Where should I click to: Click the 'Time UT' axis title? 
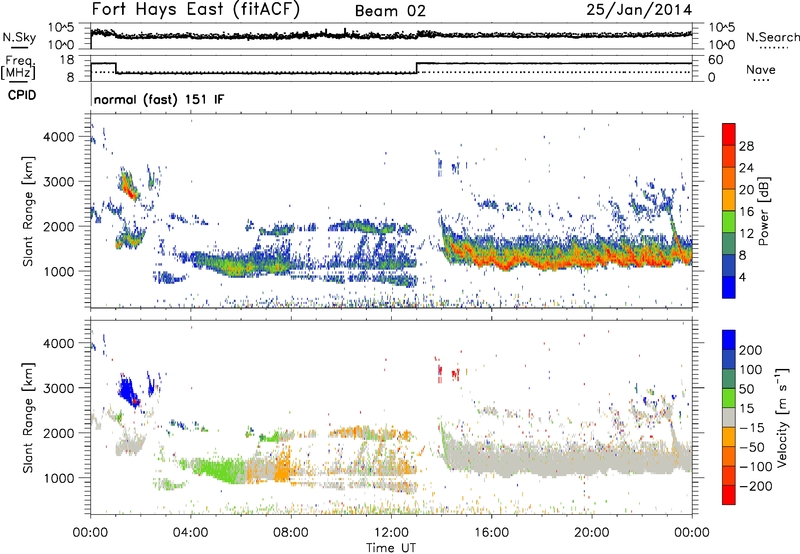point(391,548)
